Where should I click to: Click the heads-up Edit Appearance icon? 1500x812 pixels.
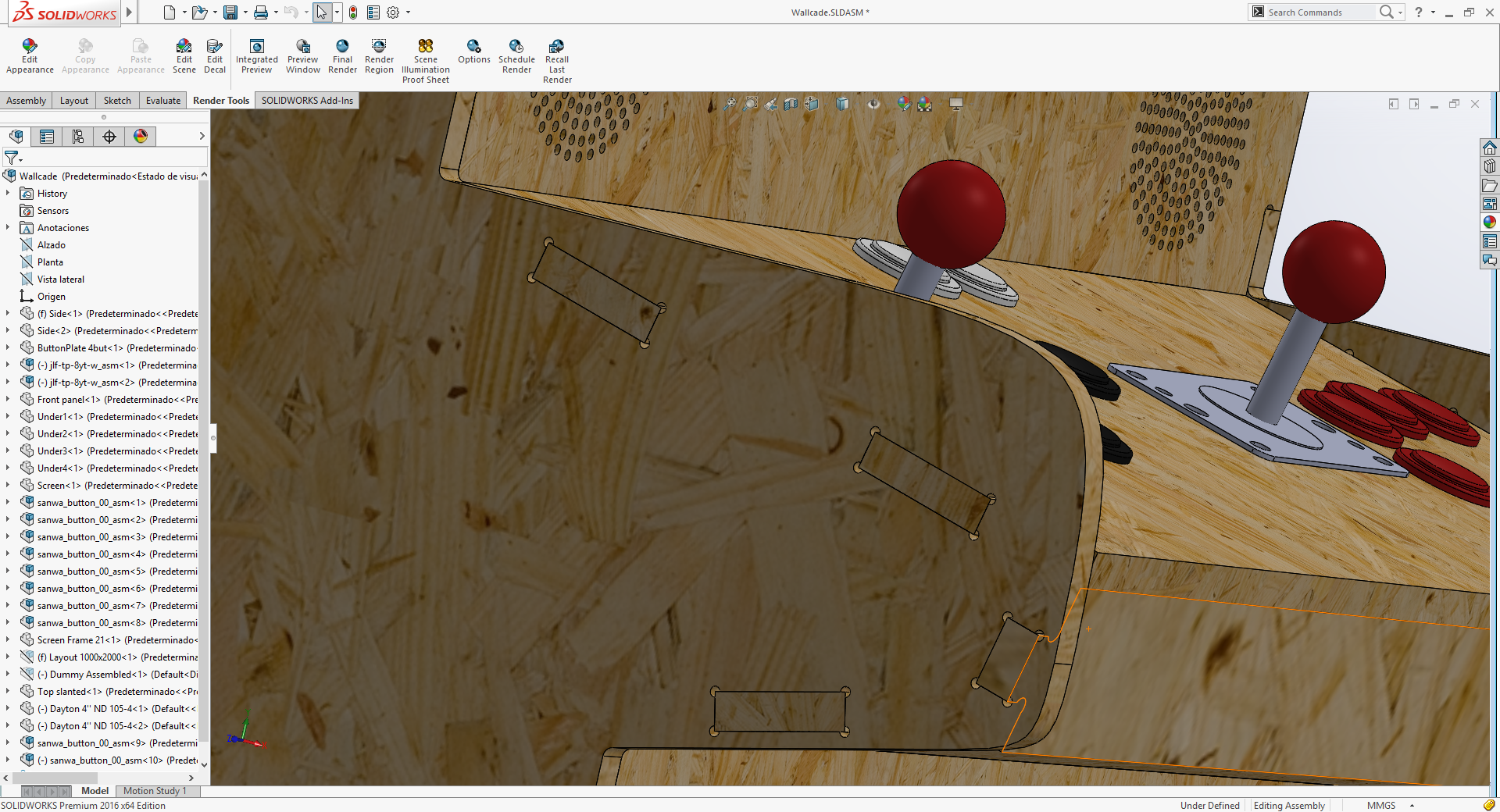click(904, 104)
